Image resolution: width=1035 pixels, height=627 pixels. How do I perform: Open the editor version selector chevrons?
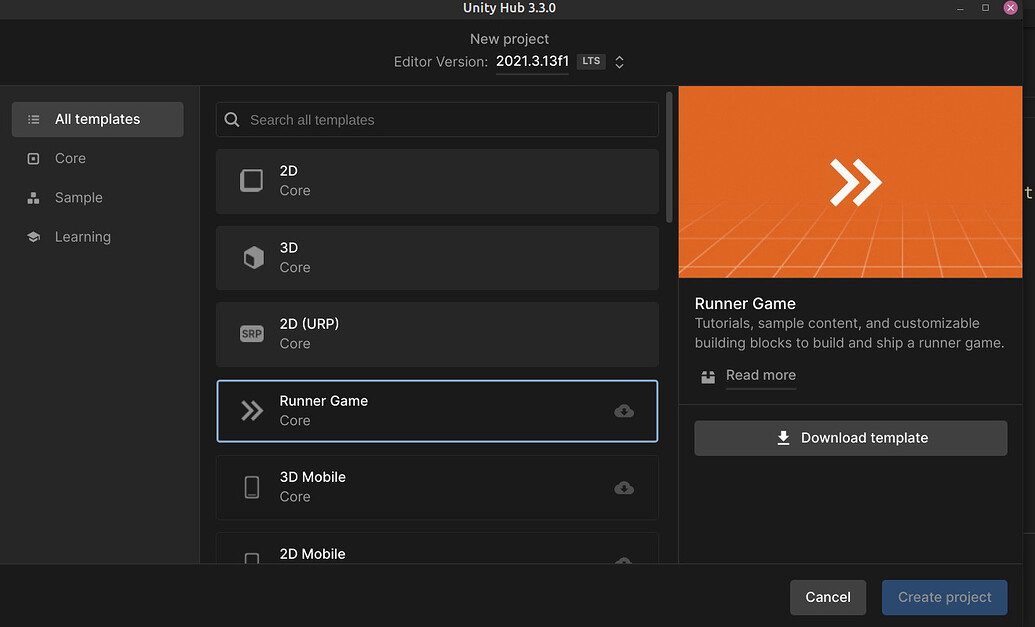coord(619,61)
